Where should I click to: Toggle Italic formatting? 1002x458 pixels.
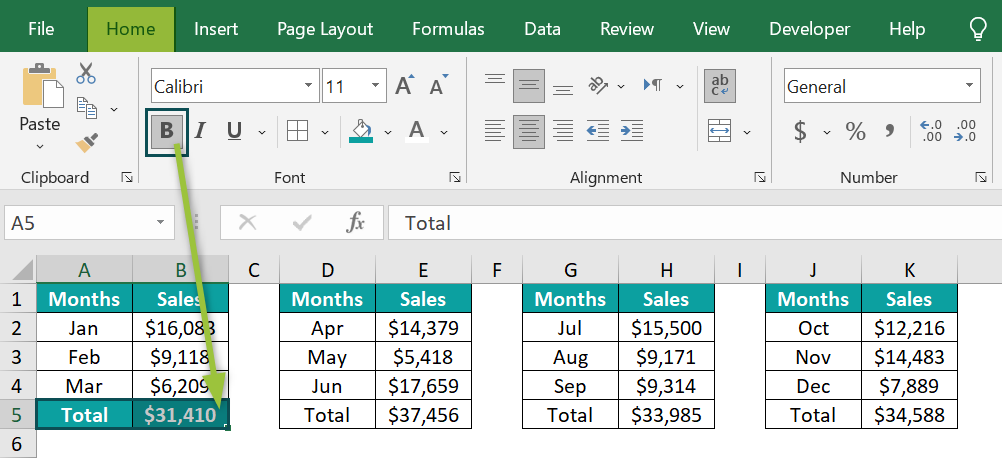pos(200,131)
